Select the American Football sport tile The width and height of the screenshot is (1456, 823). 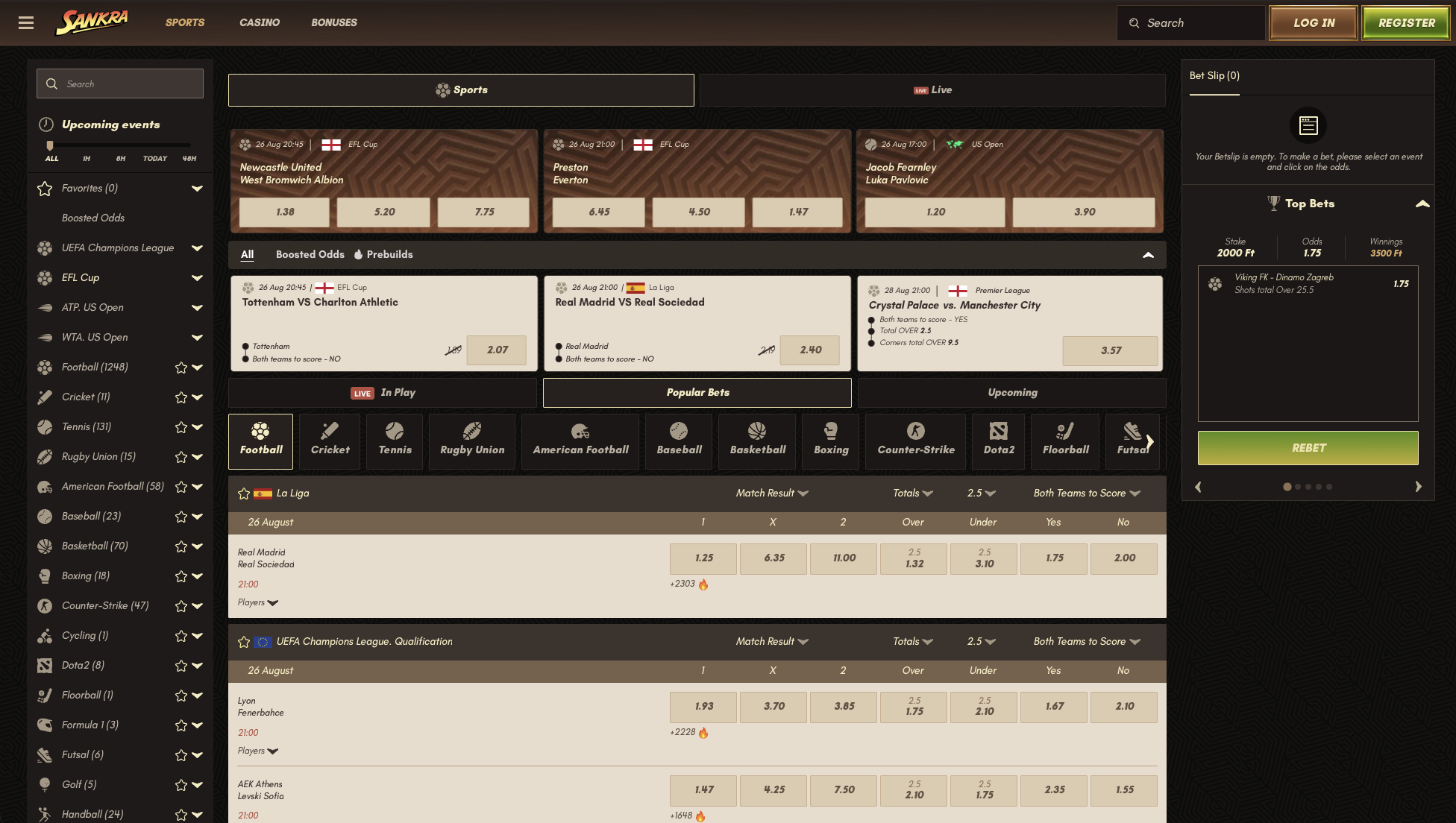(x=580, y=441)
